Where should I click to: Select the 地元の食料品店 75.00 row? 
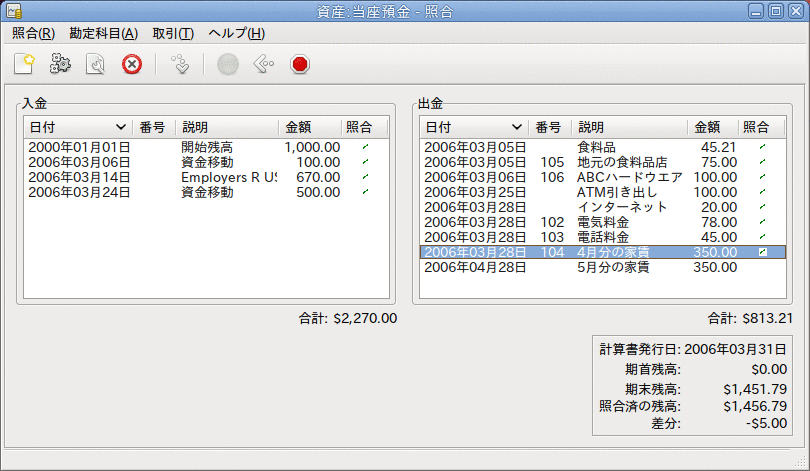[603, 162]
